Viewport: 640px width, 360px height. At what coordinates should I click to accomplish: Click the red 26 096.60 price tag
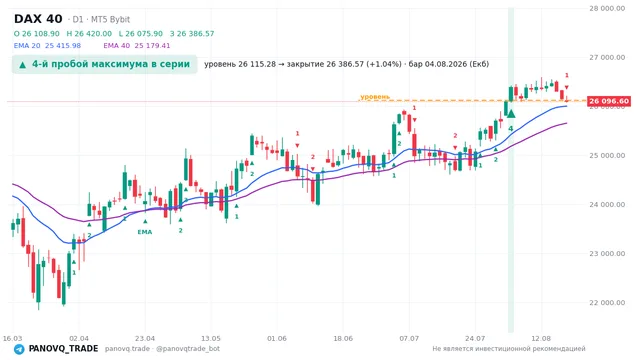(x=609, y=101)
